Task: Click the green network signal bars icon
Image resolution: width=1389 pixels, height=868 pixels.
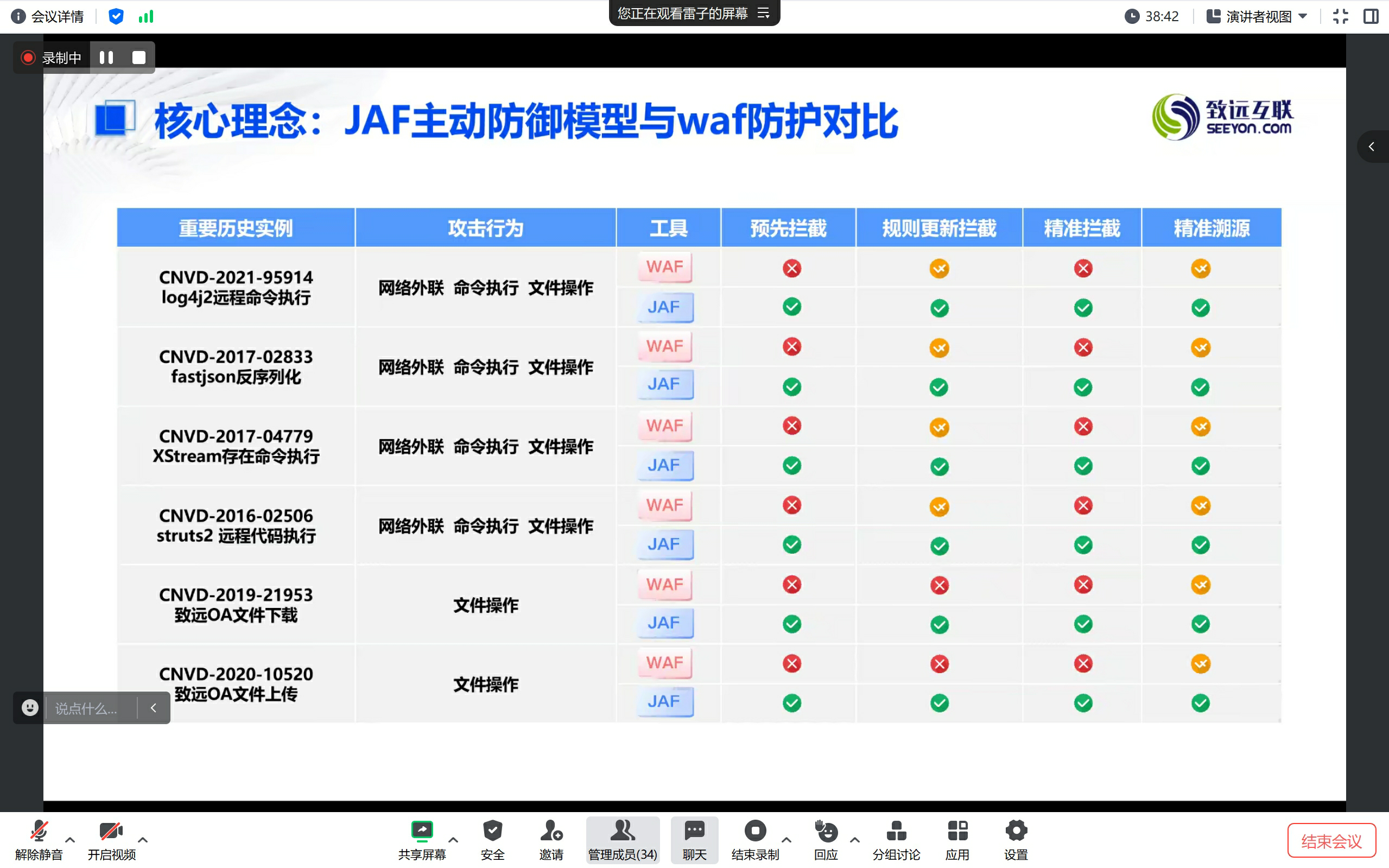Action: click(146, 16)
